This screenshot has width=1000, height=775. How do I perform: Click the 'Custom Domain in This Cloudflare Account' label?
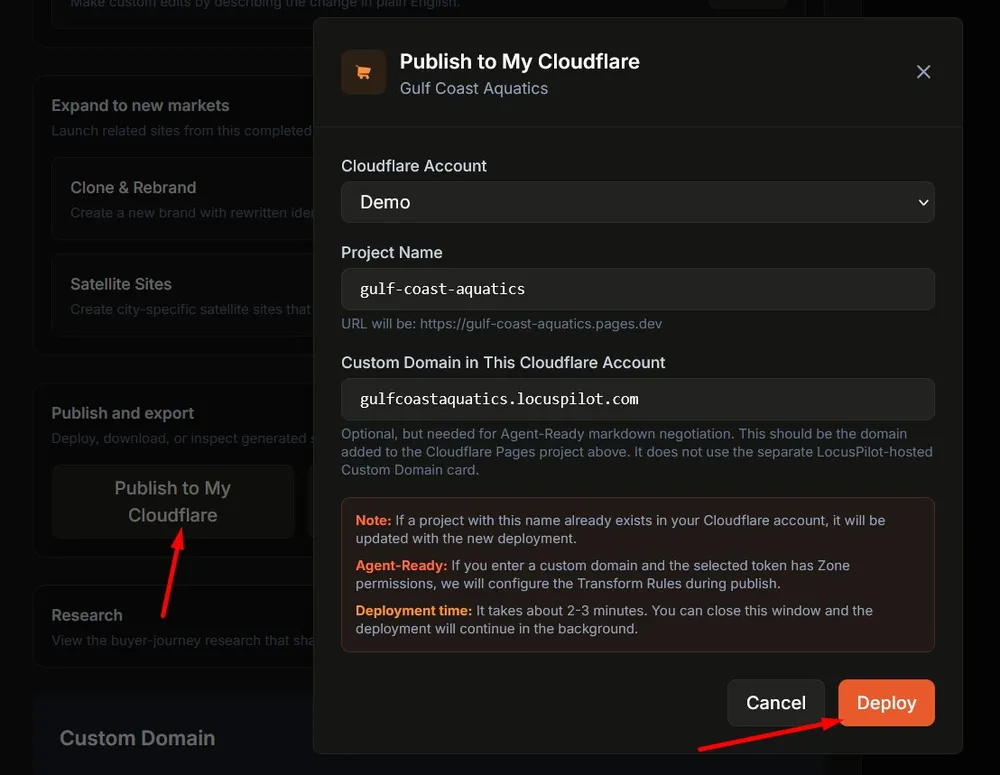[503, 362]
